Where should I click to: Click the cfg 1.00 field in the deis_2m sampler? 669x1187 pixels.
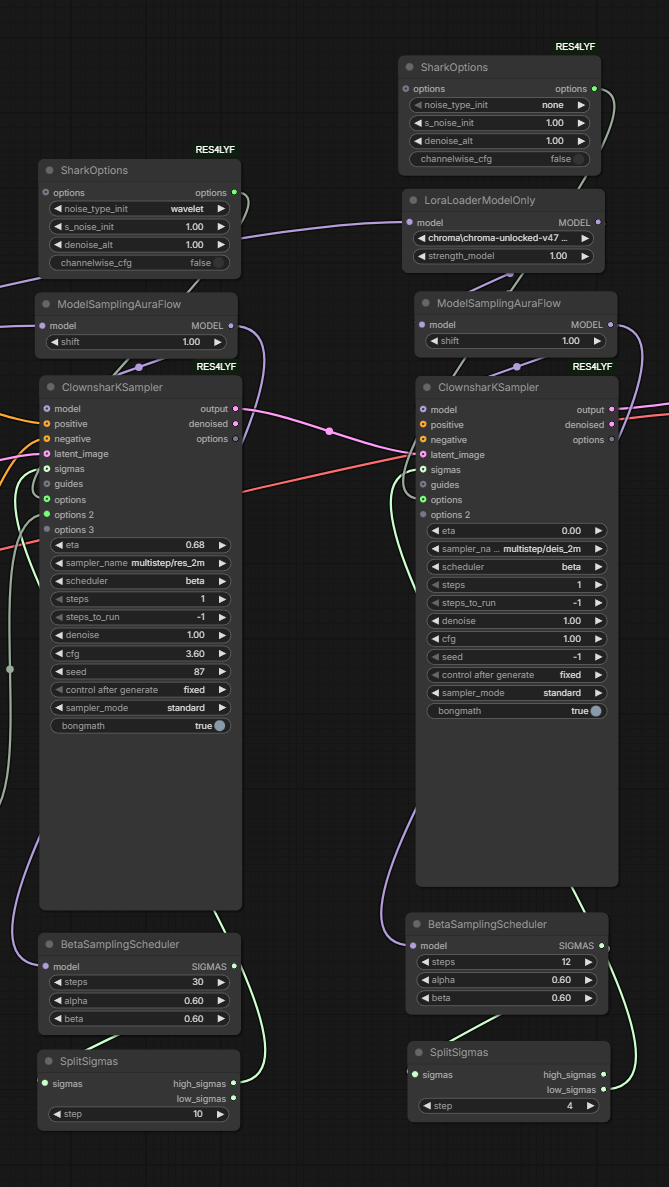(x=517, y=639)
